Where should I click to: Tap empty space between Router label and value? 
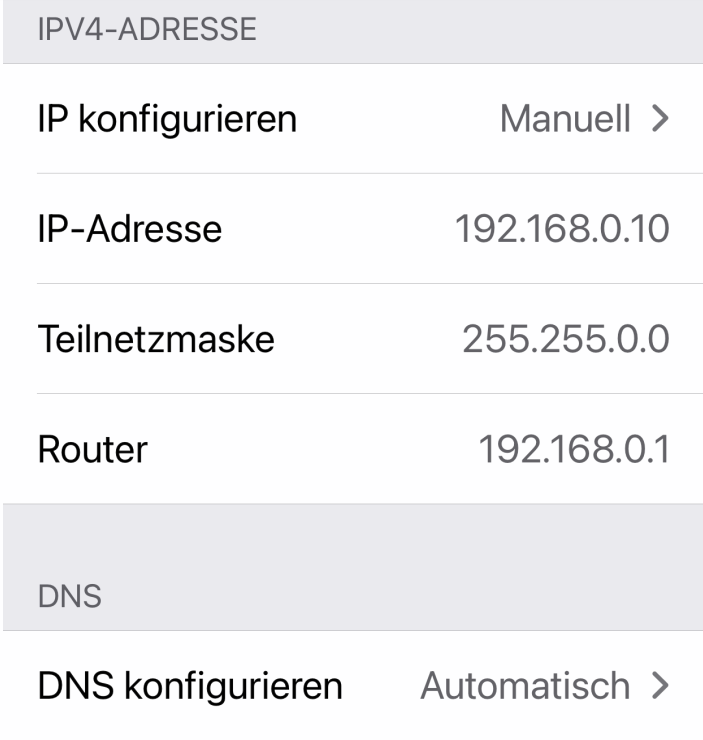click(x=320, y=449)
